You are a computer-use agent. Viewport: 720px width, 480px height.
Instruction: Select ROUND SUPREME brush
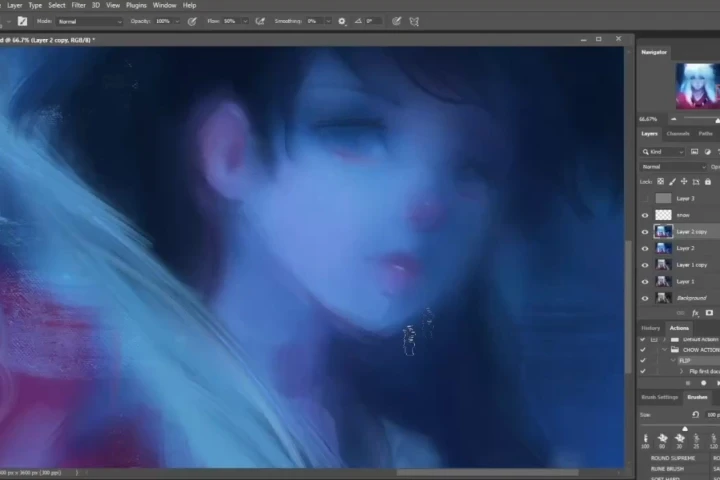673,458
